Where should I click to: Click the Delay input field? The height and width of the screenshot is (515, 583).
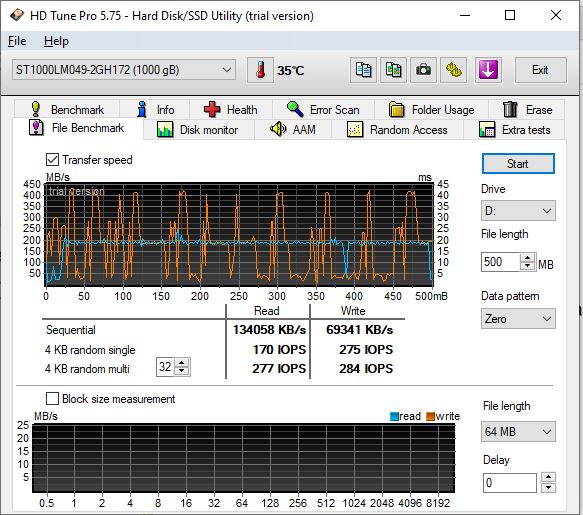(509, 483)
